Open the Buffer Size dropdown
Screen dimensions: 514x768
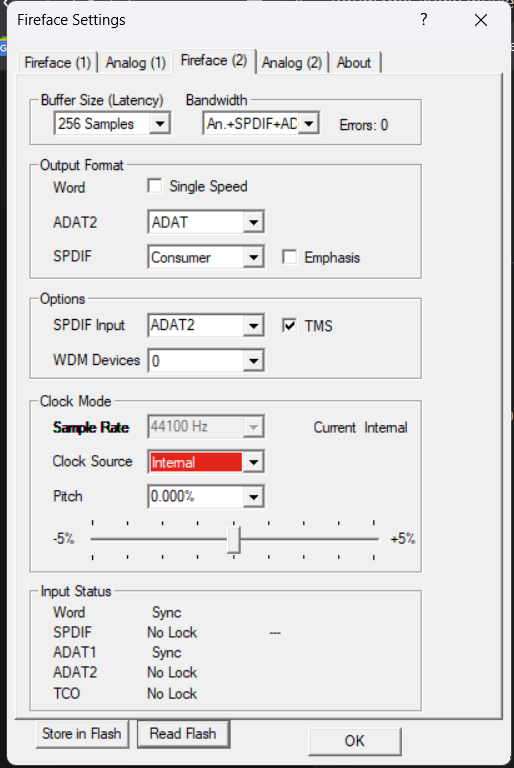pyautogui.click(x=112, y=123)
